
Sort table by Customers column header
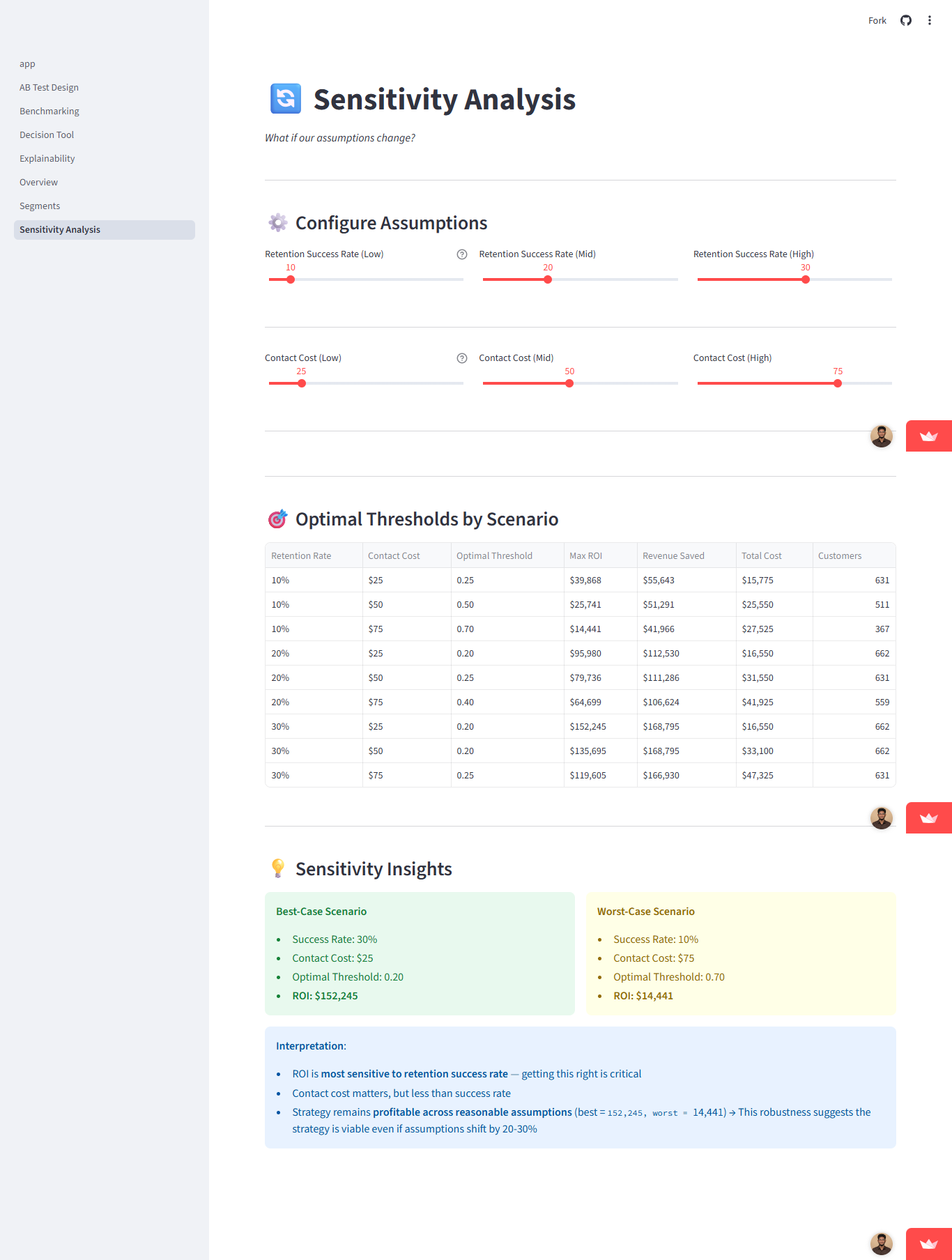coord(854,555)
